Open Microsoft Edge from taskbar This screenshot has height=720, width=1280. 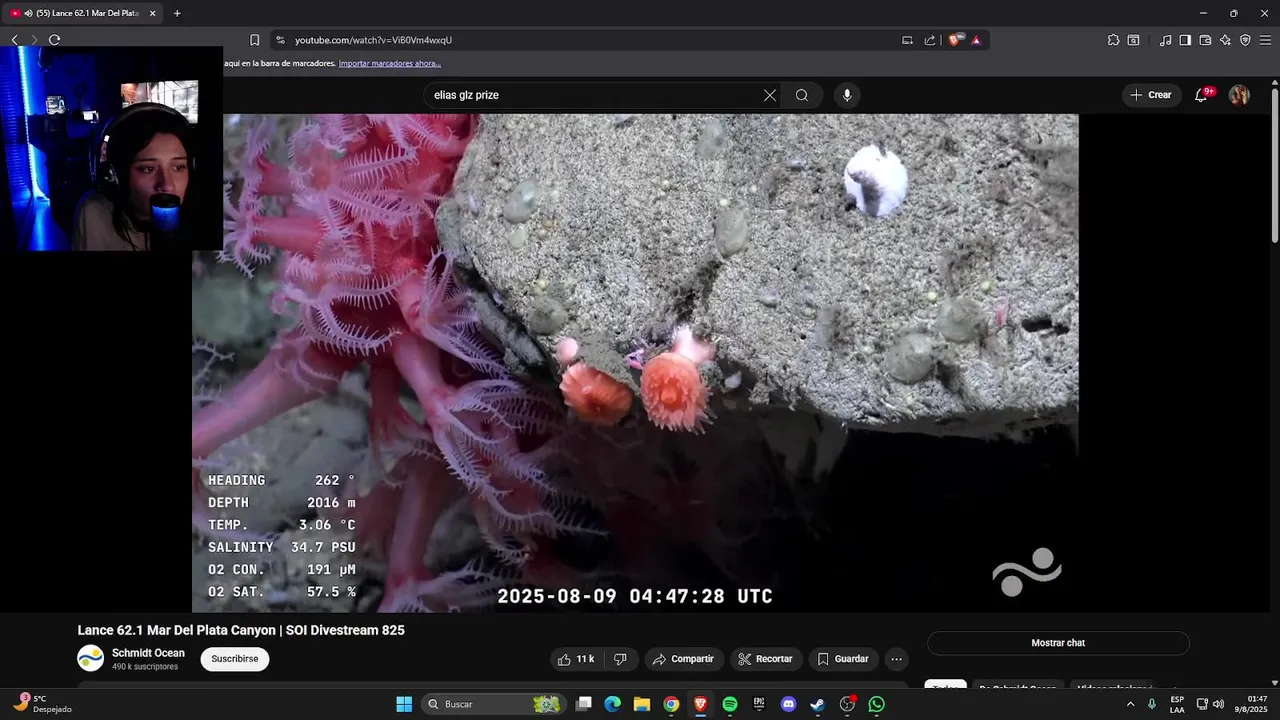(613, 704)
